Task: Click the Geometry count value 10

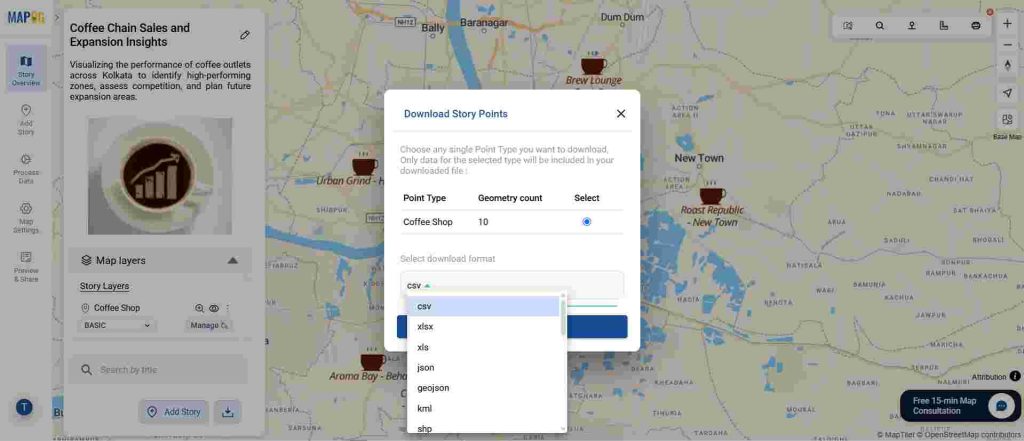Action: click(483, 222)
